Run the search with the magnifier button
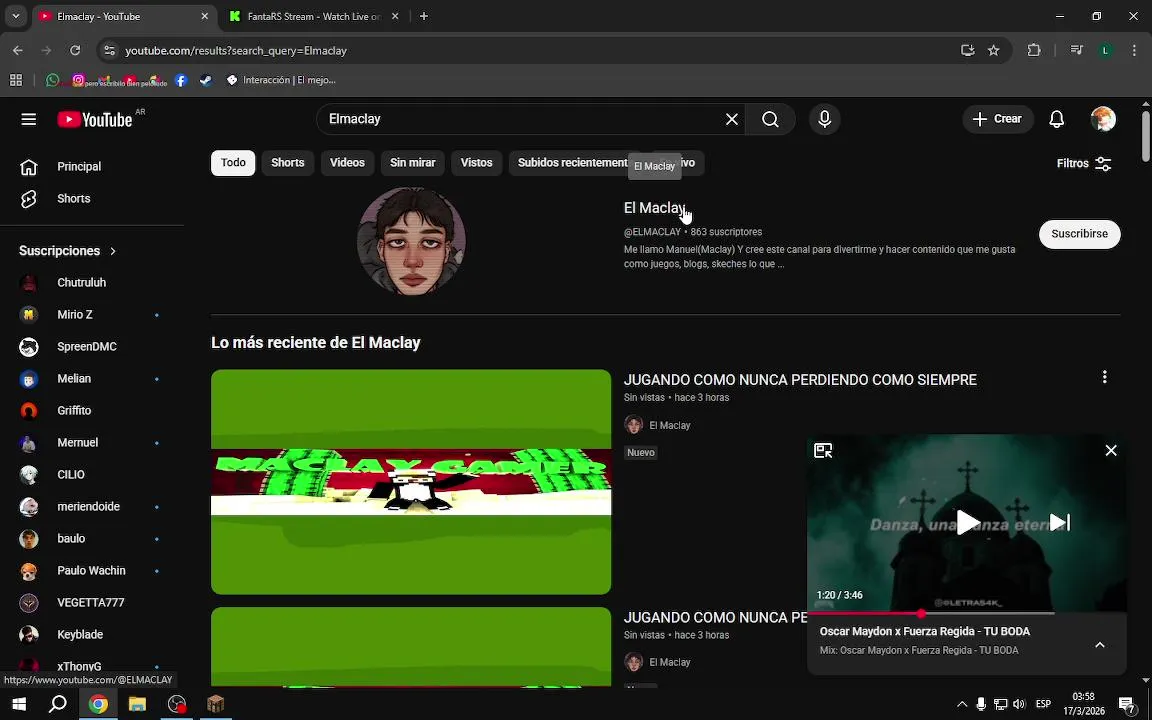 [x=770, y=119]
